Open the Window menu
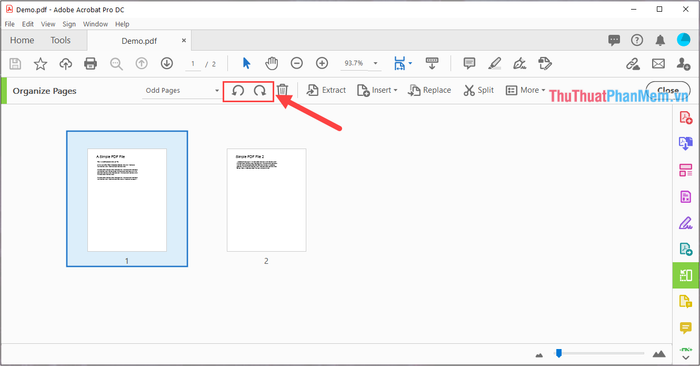Image resolution: width=700 pixels, height=366 pixels. click(x=96, y=24)
